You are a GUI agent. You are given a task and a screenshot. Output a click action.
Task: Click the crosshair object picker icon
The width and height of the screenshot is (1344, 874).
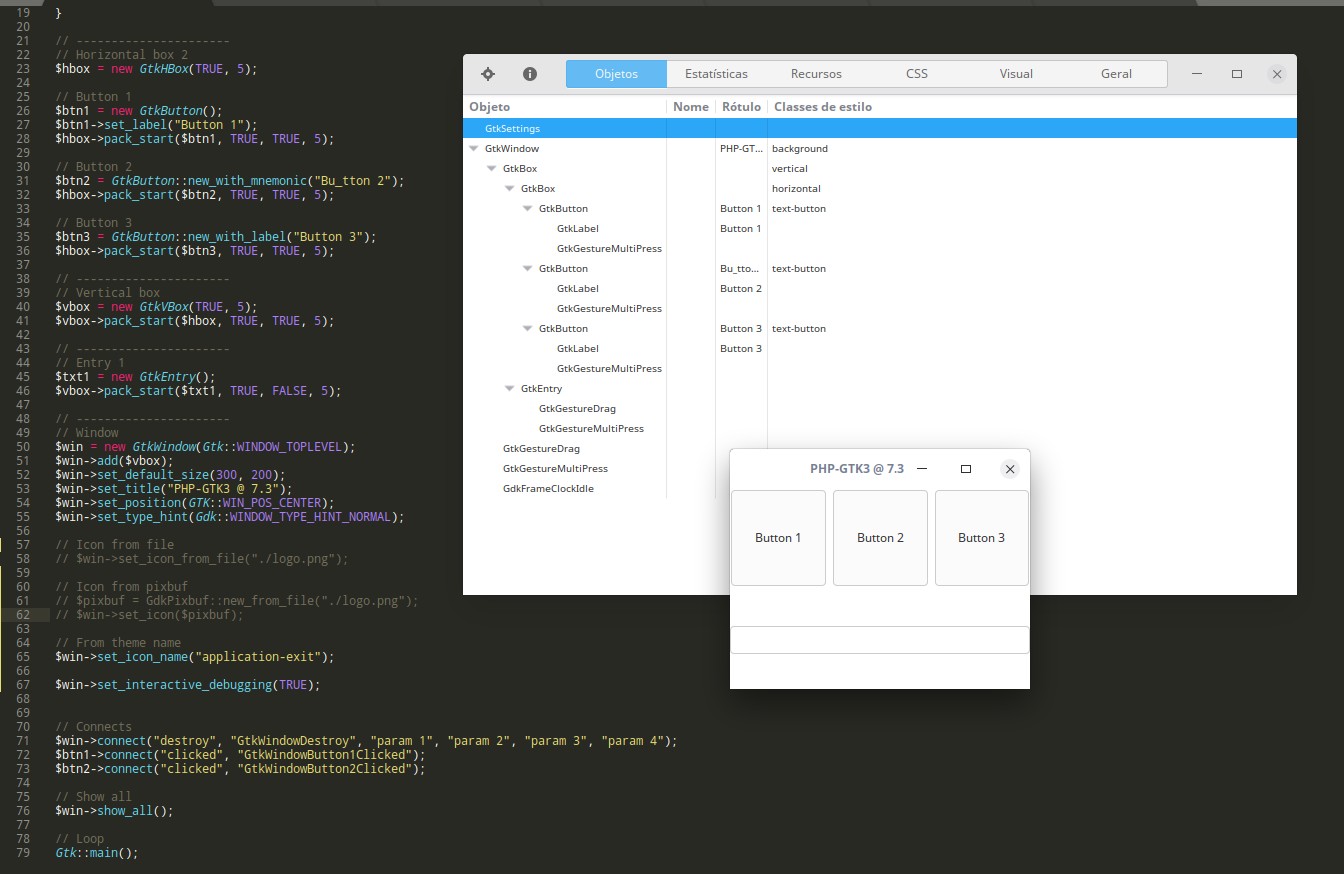[x=488, y=74]
